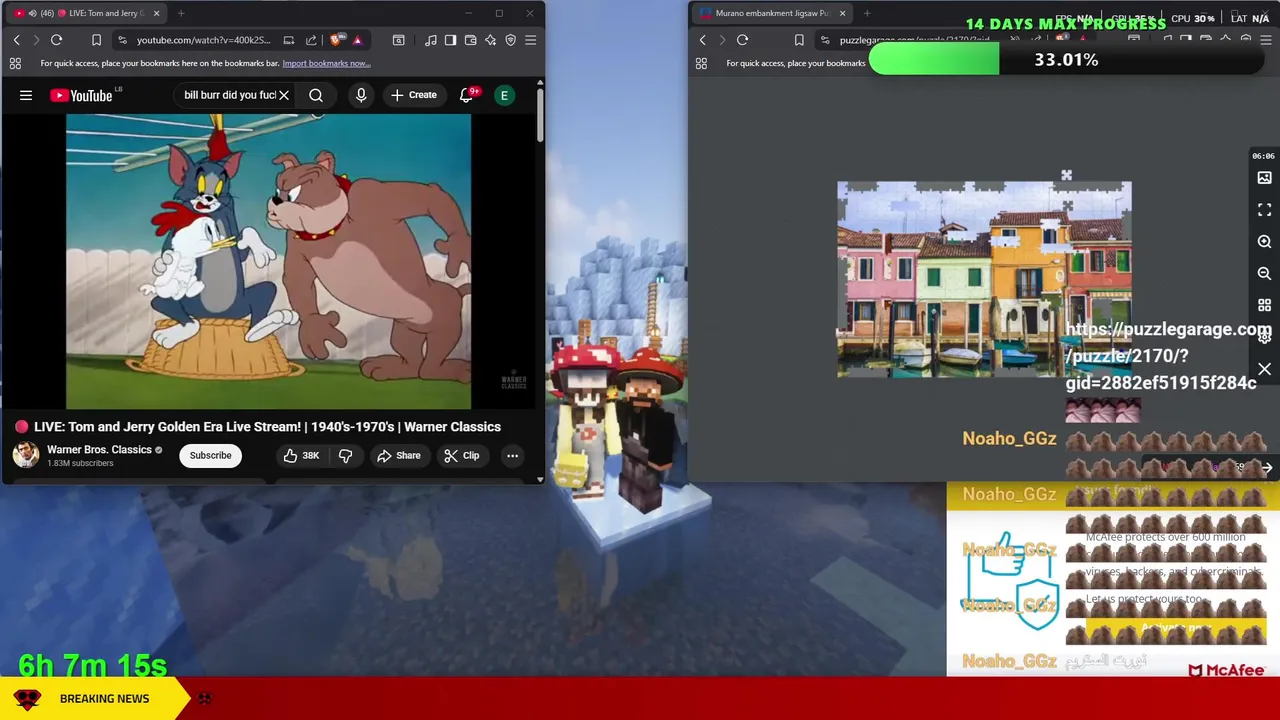Show puzzle preview image icon

click(x=1264, y=178)
